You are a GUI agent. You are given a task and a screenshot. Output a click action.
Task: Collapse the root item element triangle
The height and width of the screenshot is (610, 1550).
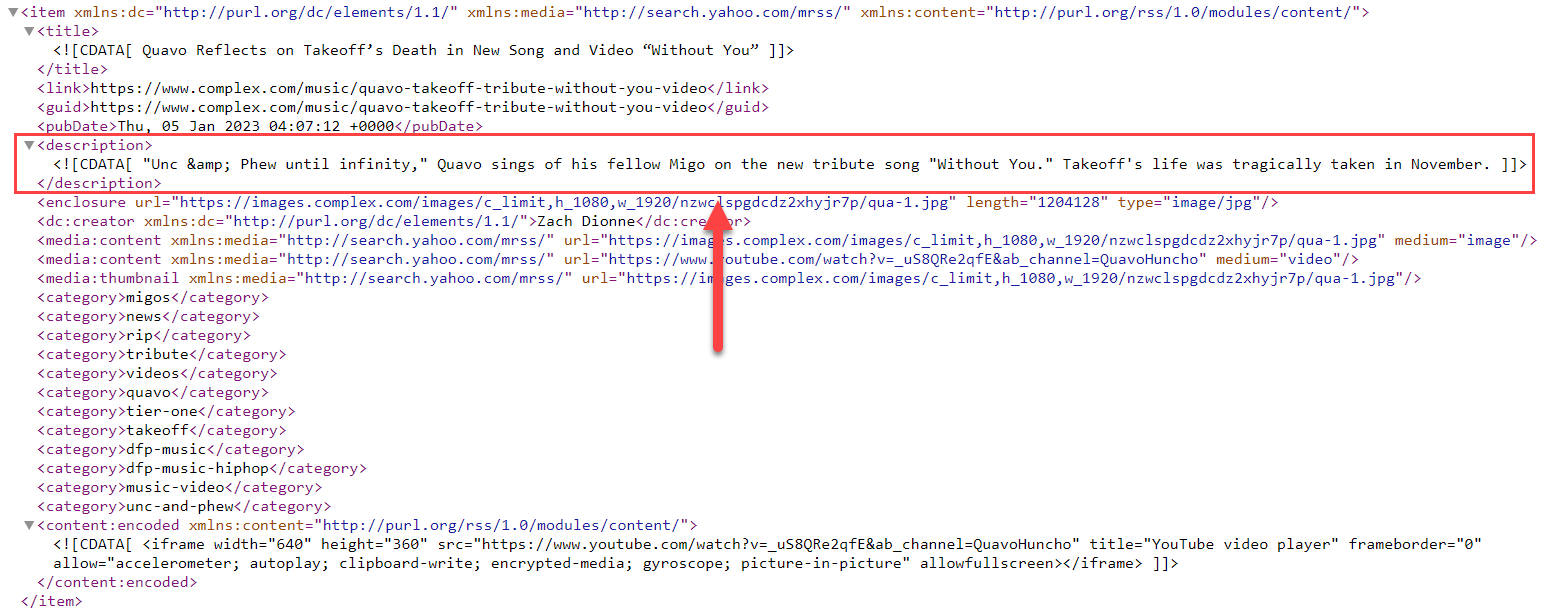click(12, 13)
